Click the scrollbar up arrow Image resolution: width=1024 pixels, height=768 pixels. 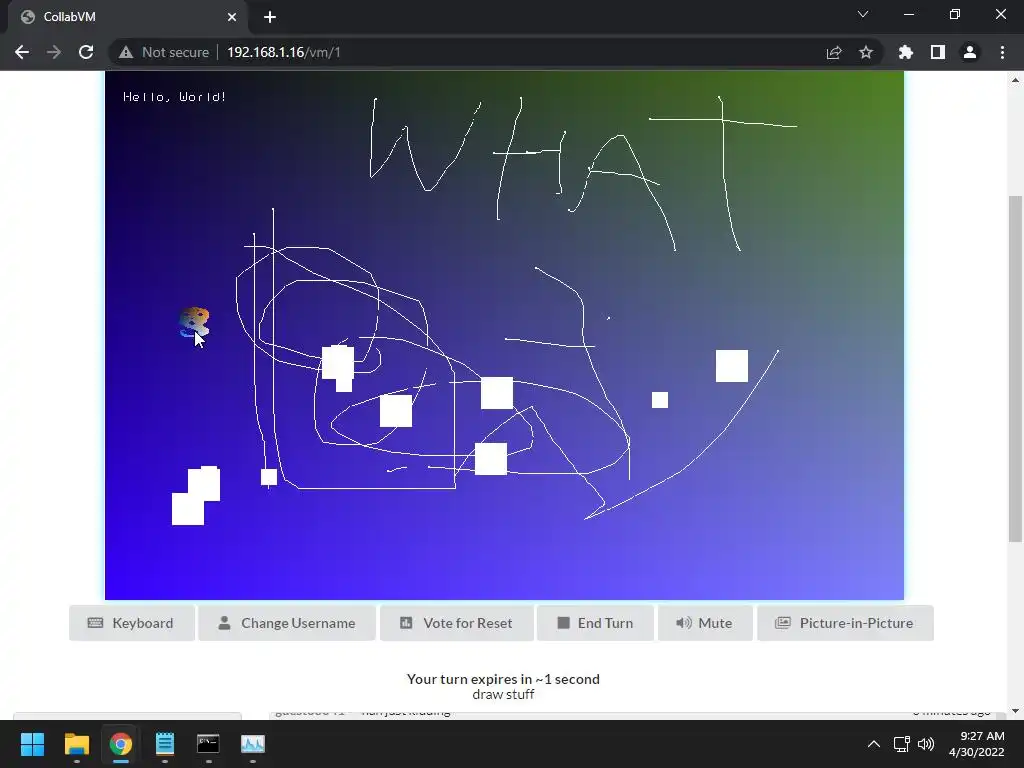click(x=1015, y=80)
